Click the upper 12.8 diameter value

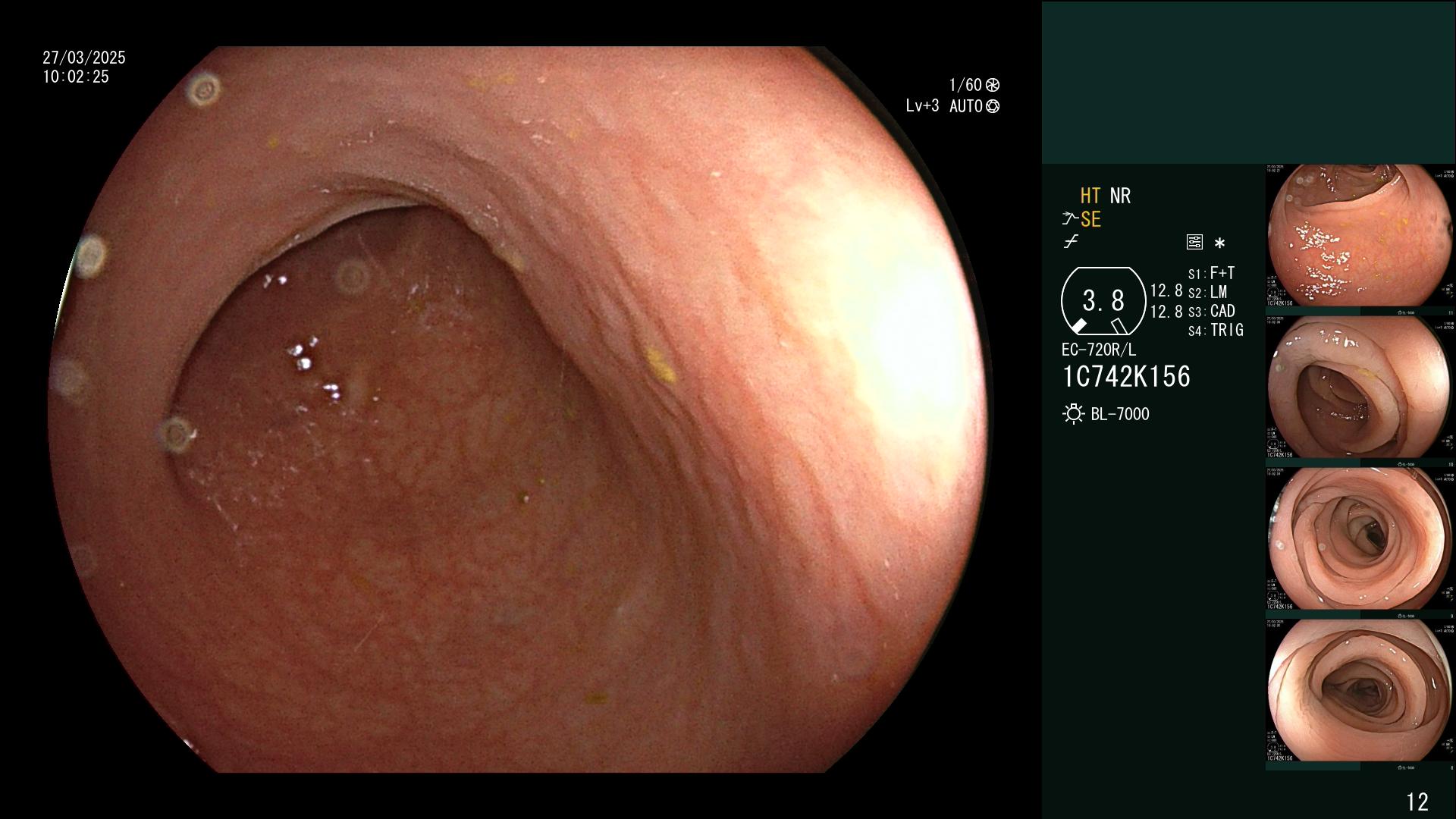point(1166,290)
